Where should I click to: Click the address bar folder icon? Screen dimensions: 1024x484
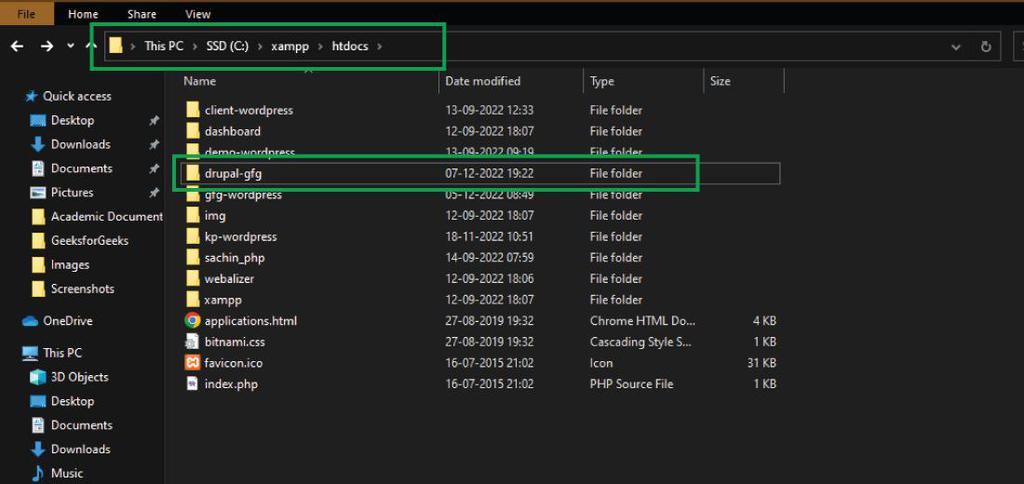coord(116,46)
